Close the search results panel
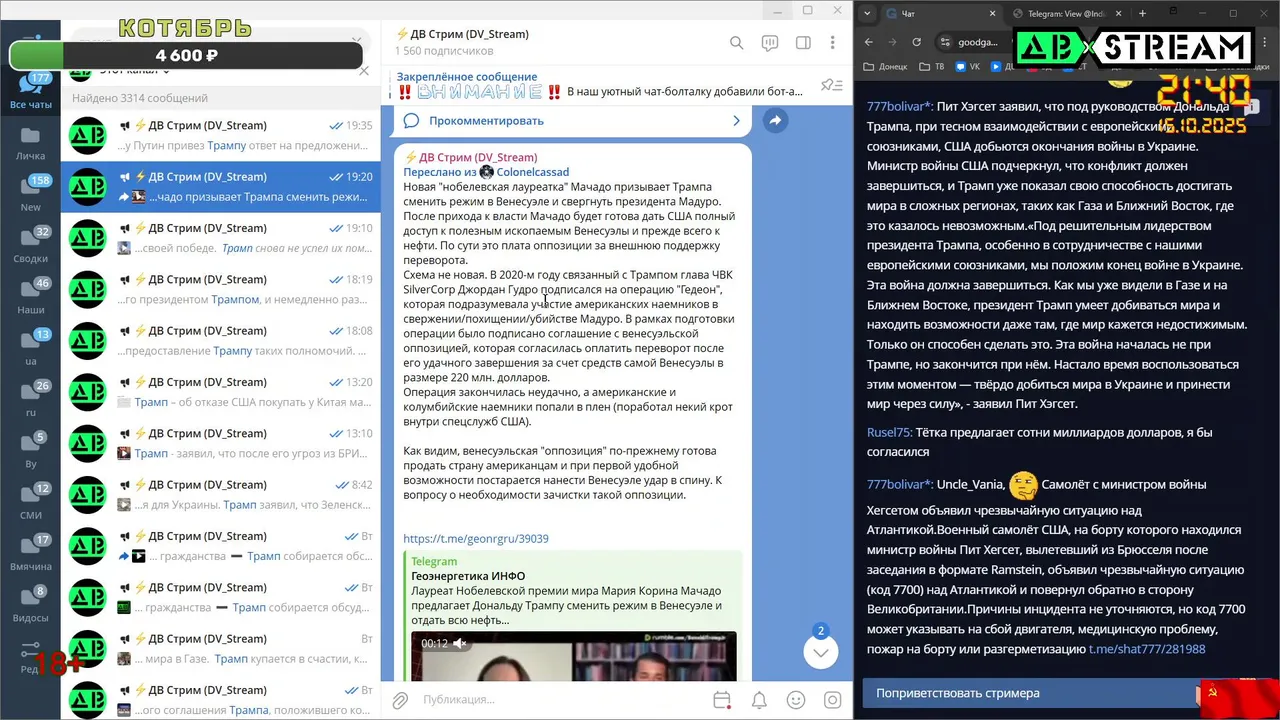This screenshot has width=1280, height=720. click(x=364, y=71)
